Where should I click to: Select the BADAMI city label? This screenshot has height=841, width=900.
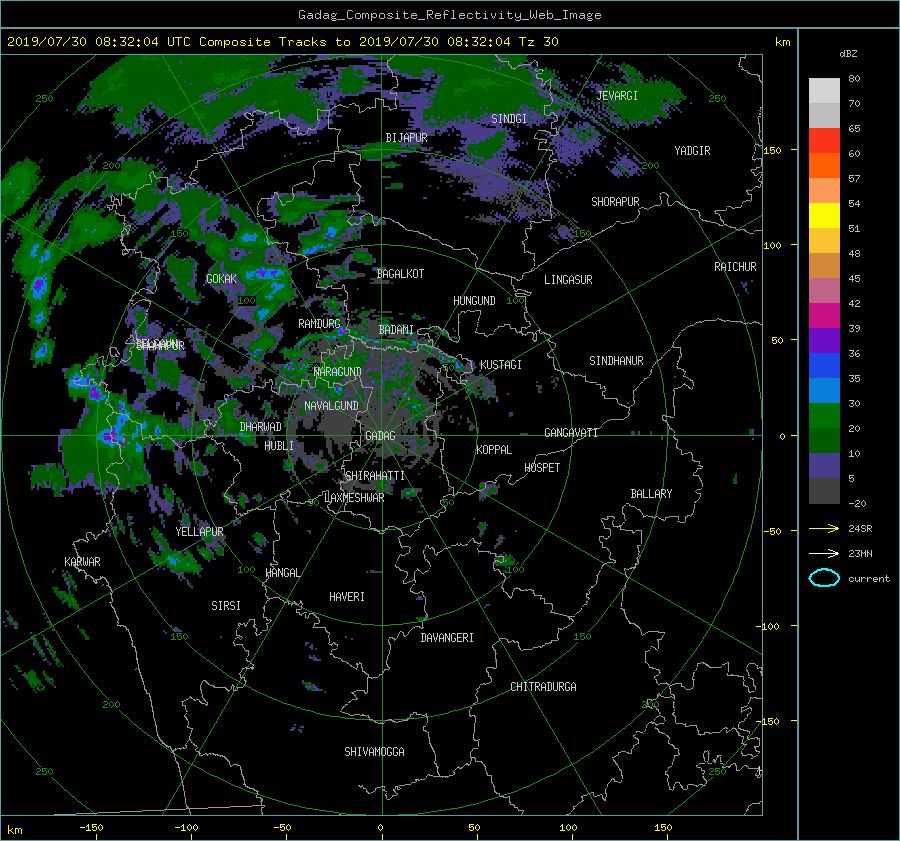click(x=396, y=330)
